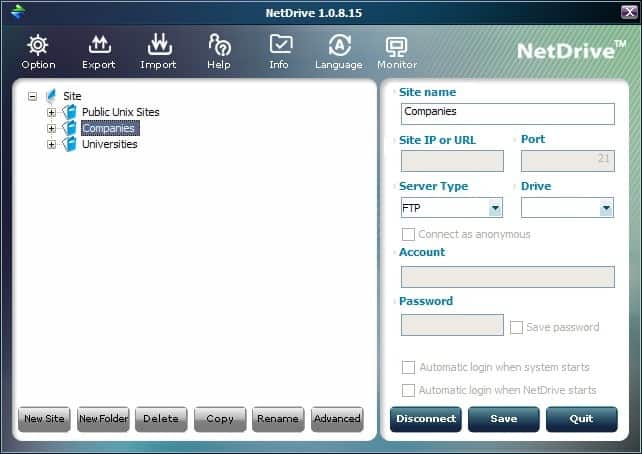
Task: Open the Help toolbar icon
Action: 219,45
